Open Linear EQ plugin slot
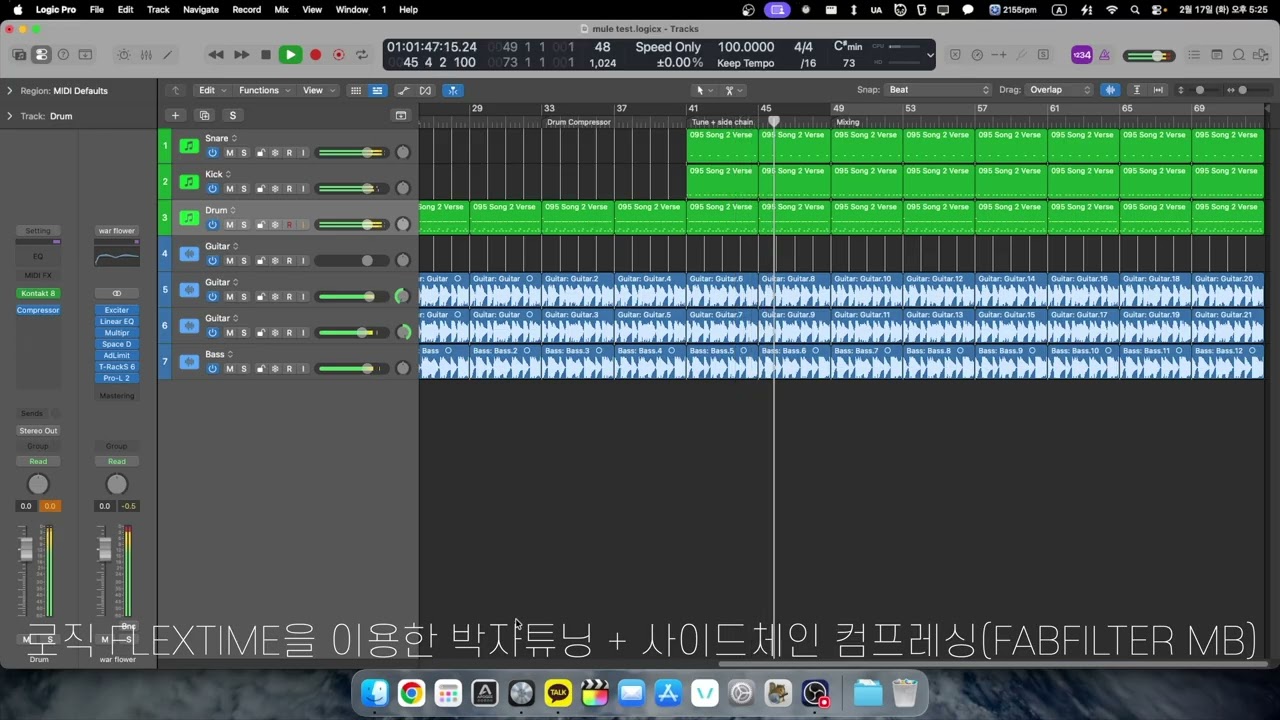 117,321
